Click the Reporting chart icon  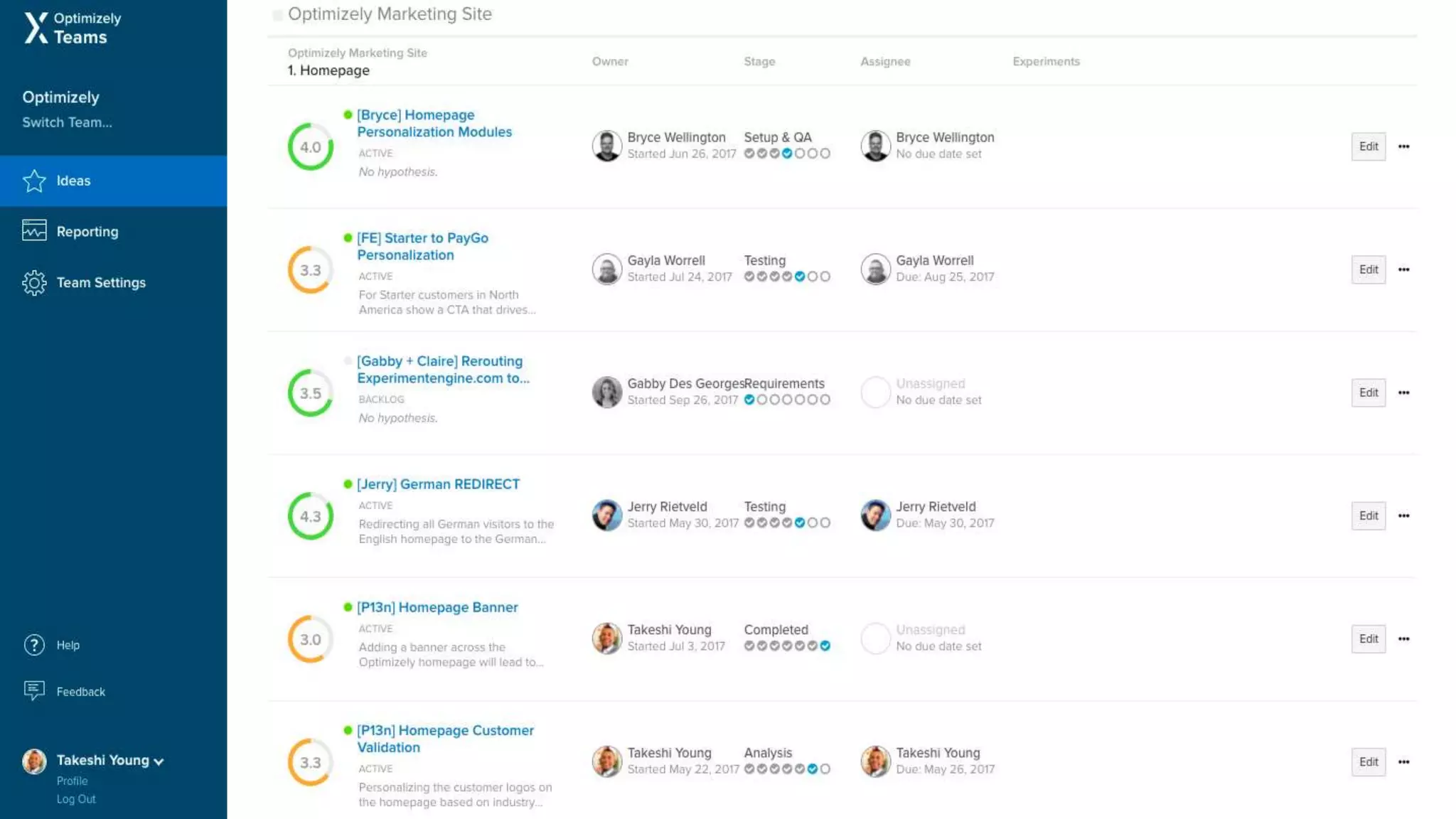click(x=34, y=231)
